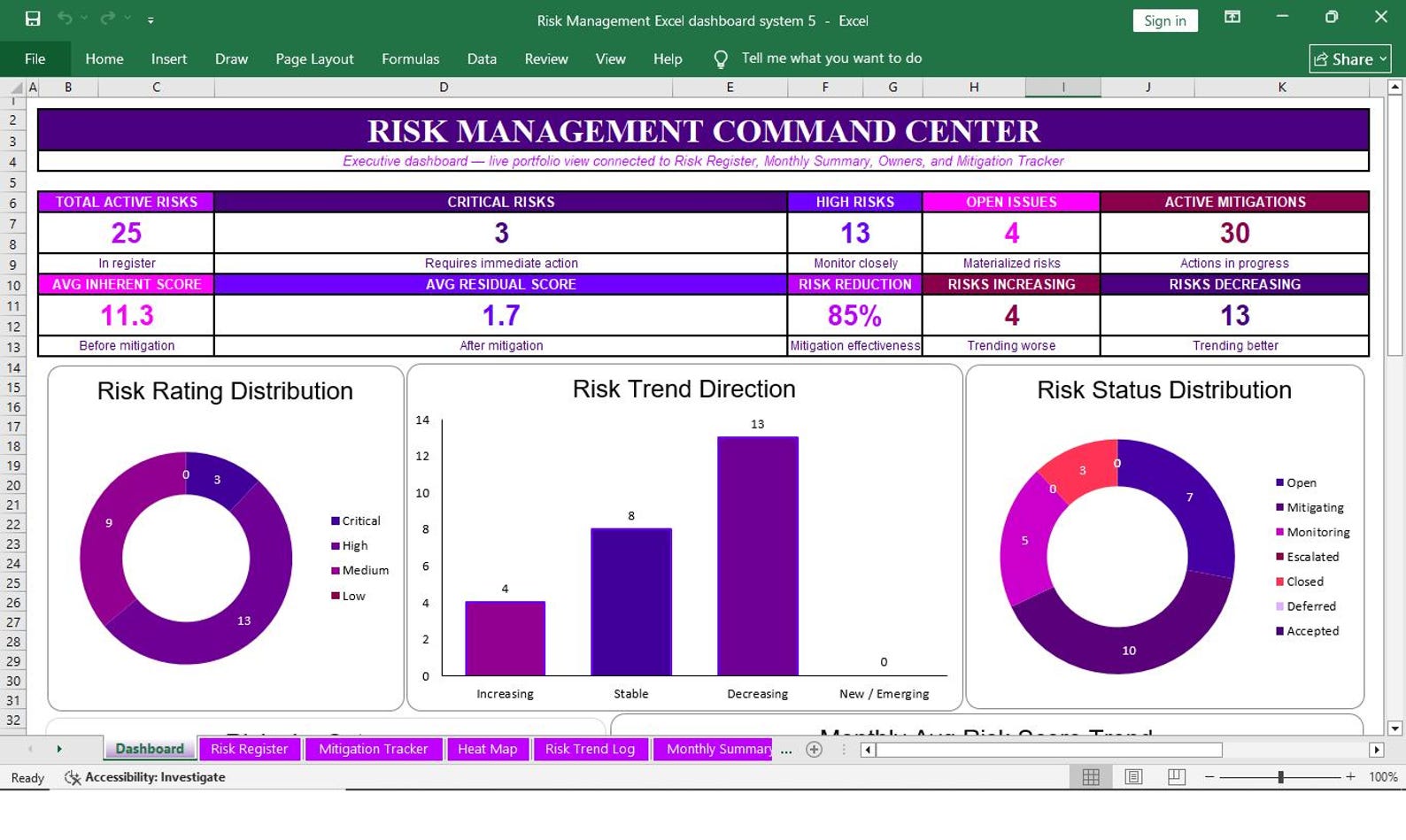
Task: Click the Save icon in the title bar
Action: pyautogui.click(x=33, y=19)
